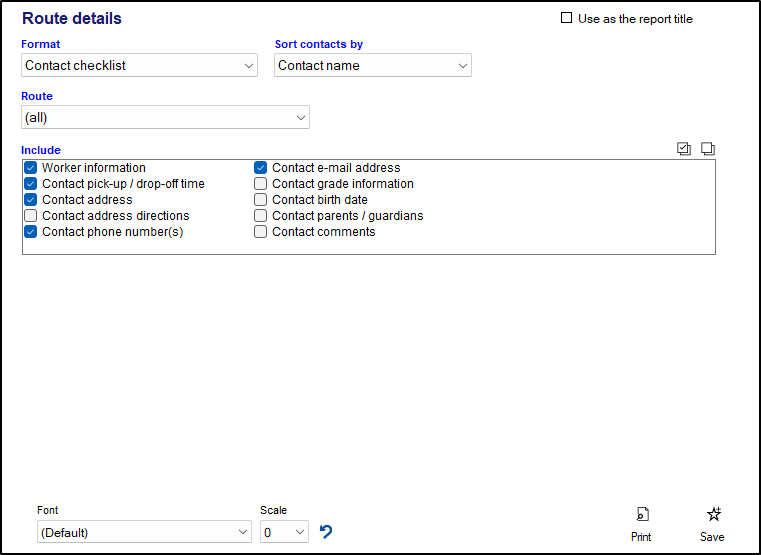
Task: Enable Contact comments checkbox
Action: [x=261, y=232]
